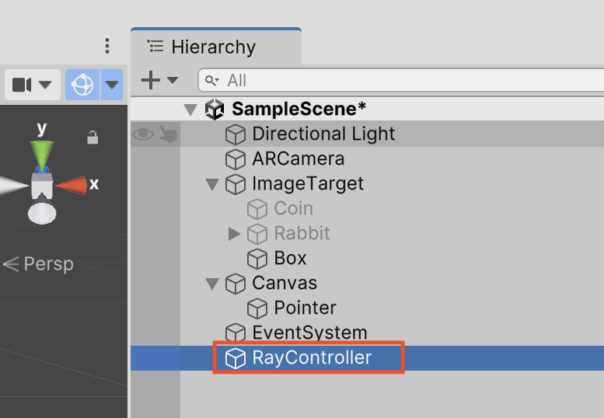Focus the Hierarchy search field
This screenshot has width=604, height=418.
[401, 81]
